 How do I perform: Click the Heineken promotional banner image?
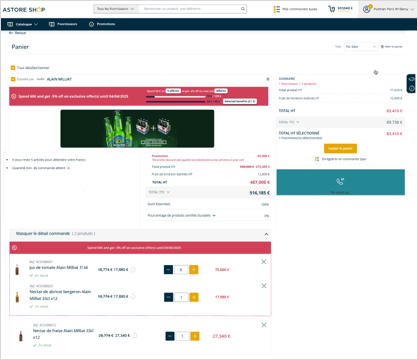(x=137, y=129)
